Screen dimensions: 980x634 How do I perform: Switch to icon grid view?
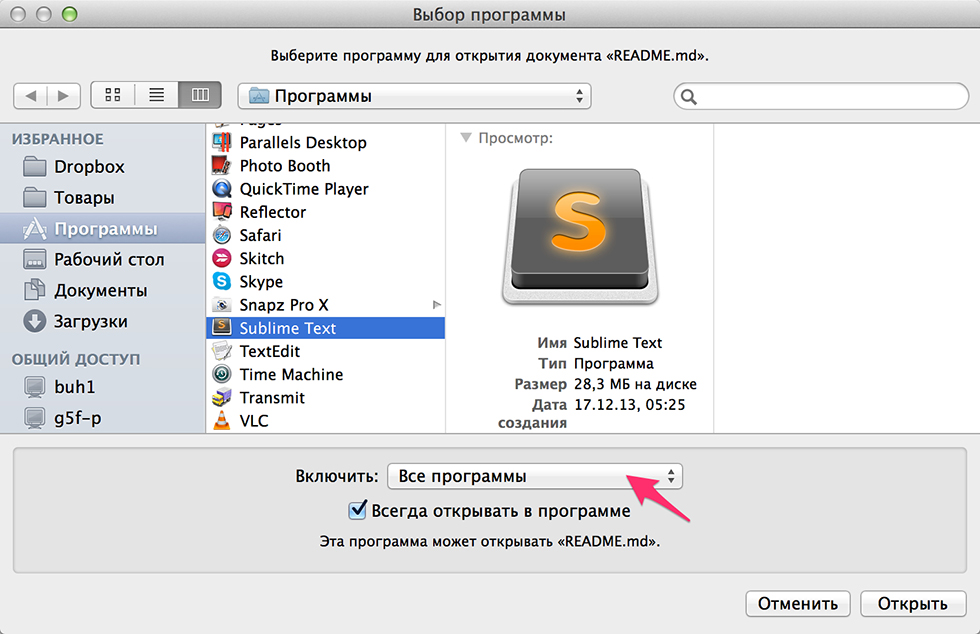(x=112, y=96)
